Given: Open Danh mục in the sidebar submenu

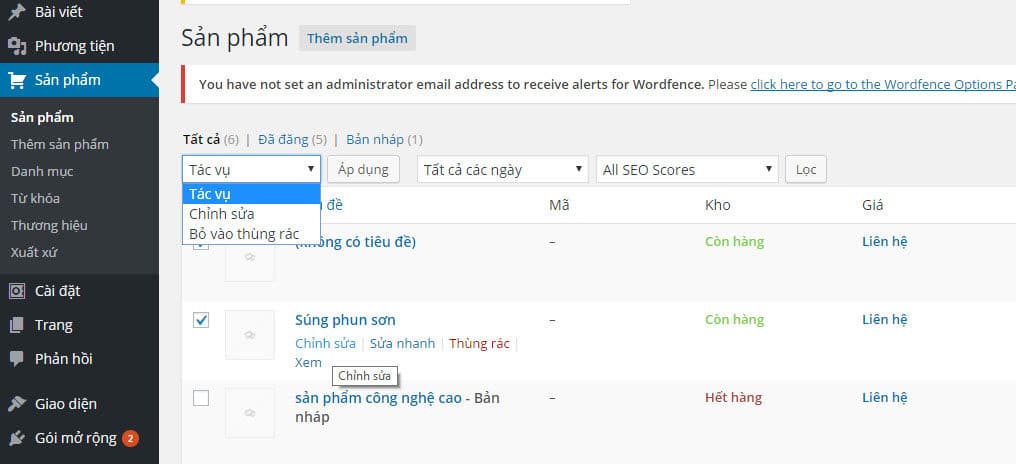Looking at the screenshot, I should tap(42, 171).
